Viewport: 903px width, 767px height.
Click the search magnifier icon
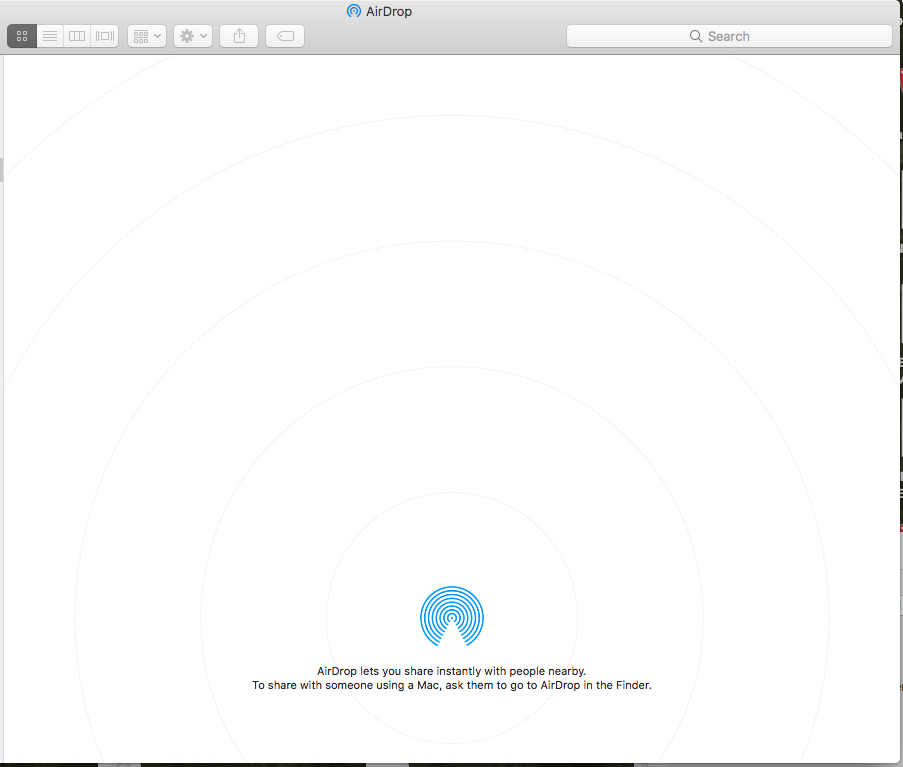tap(696, 36)
